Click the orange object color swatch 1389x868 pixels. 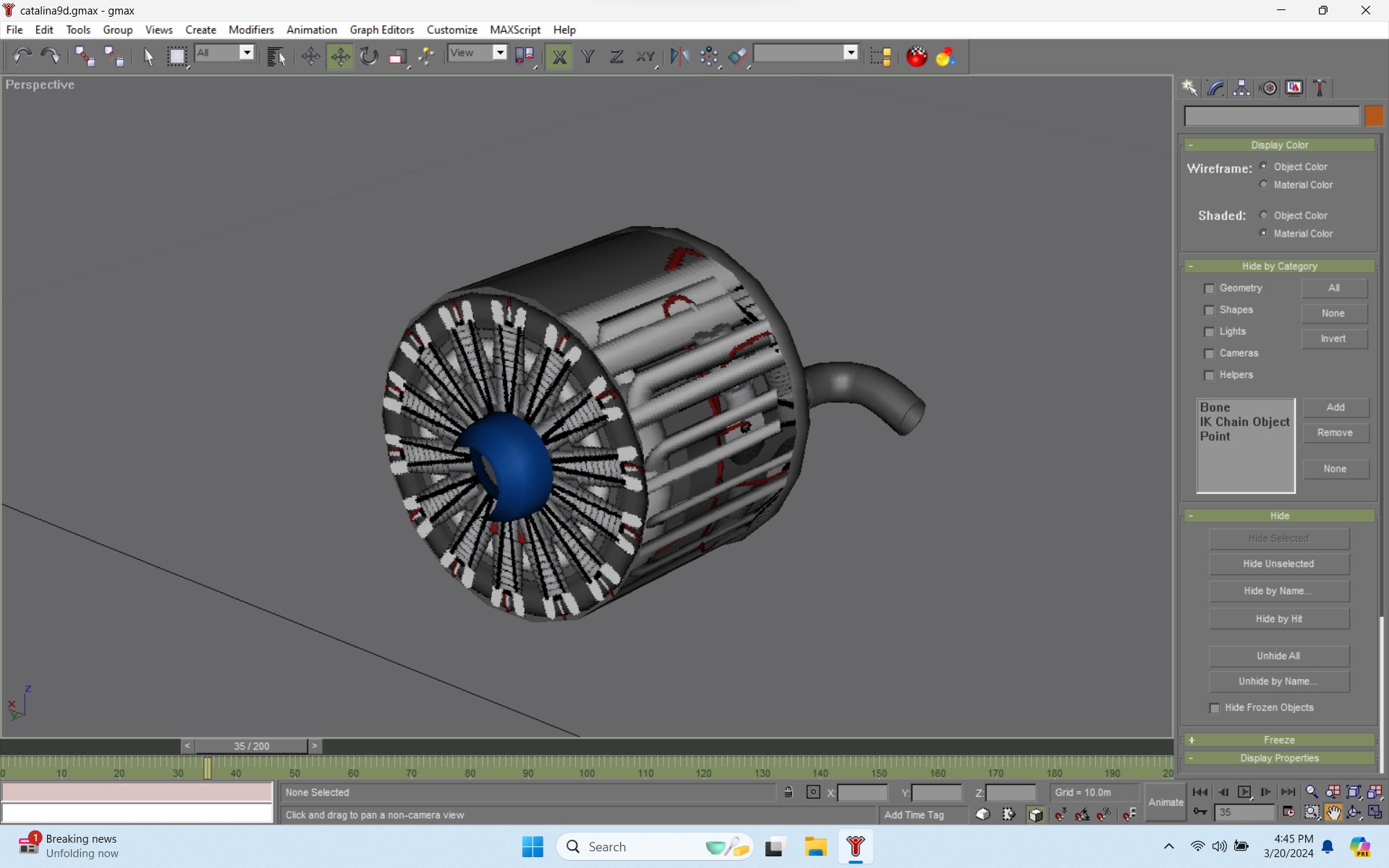1373,116
